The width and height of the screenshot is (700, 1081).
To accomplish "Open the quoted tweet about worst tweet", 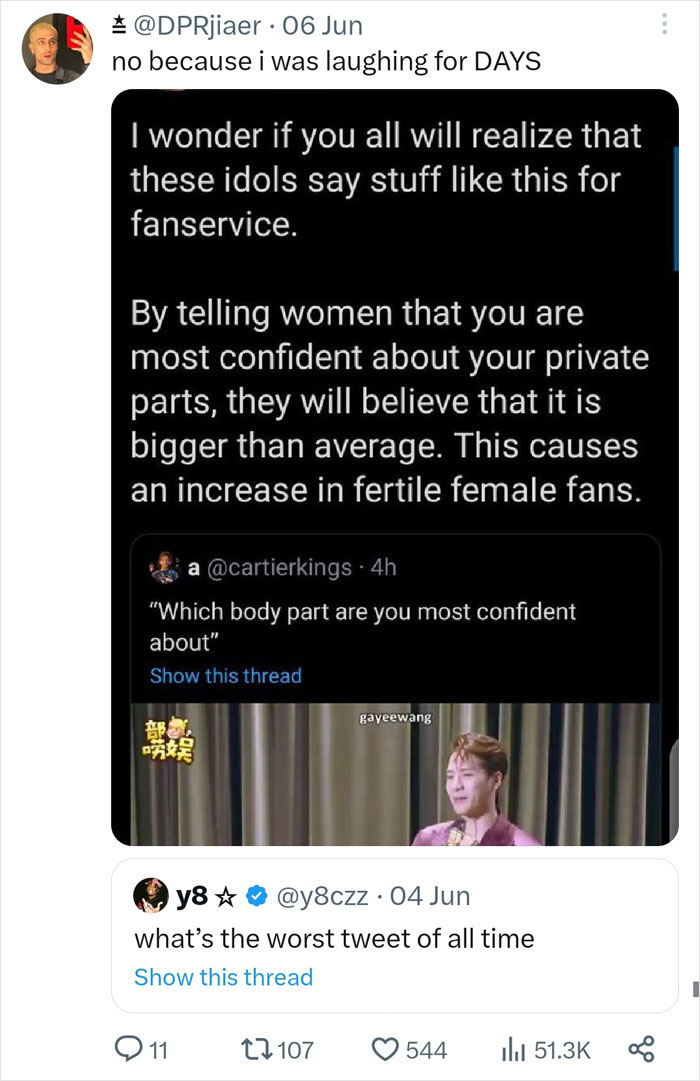I will (x=395, y=939).
